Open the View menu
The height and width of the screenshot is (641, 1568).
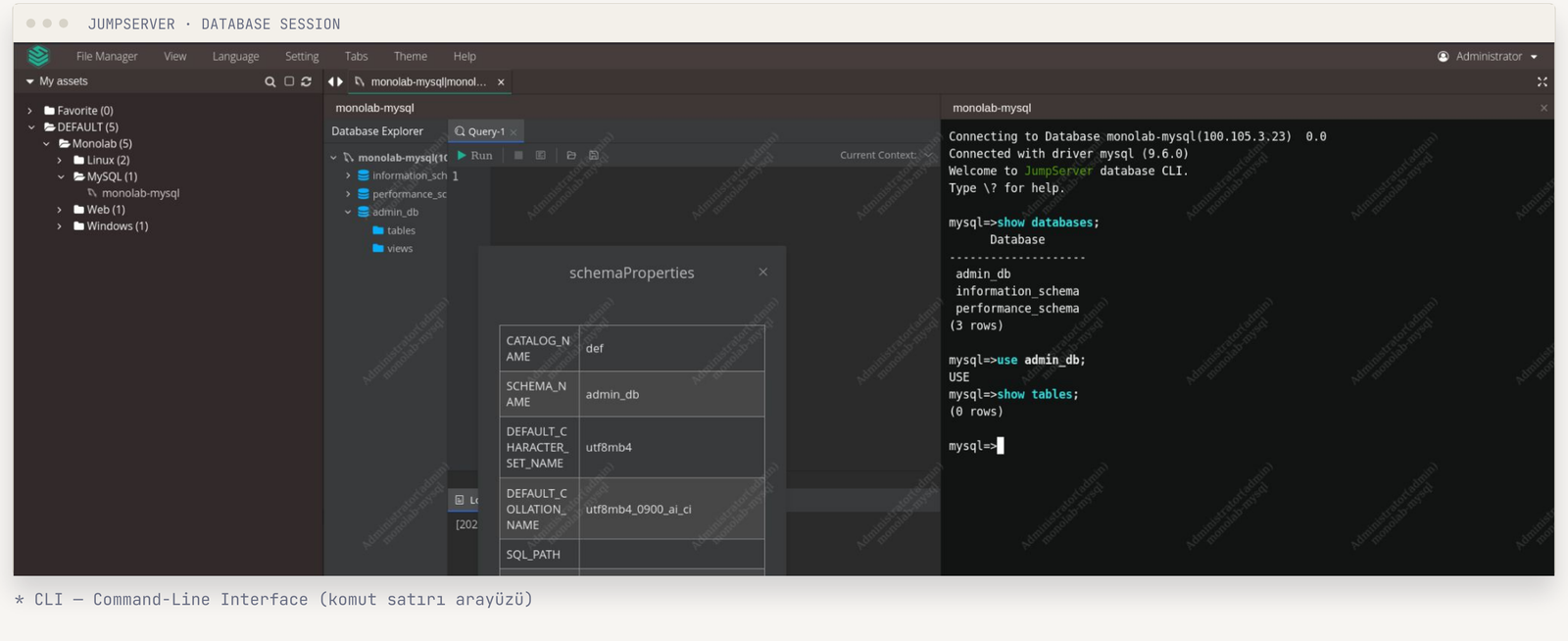pyautogui.click(x=175, y=56)
